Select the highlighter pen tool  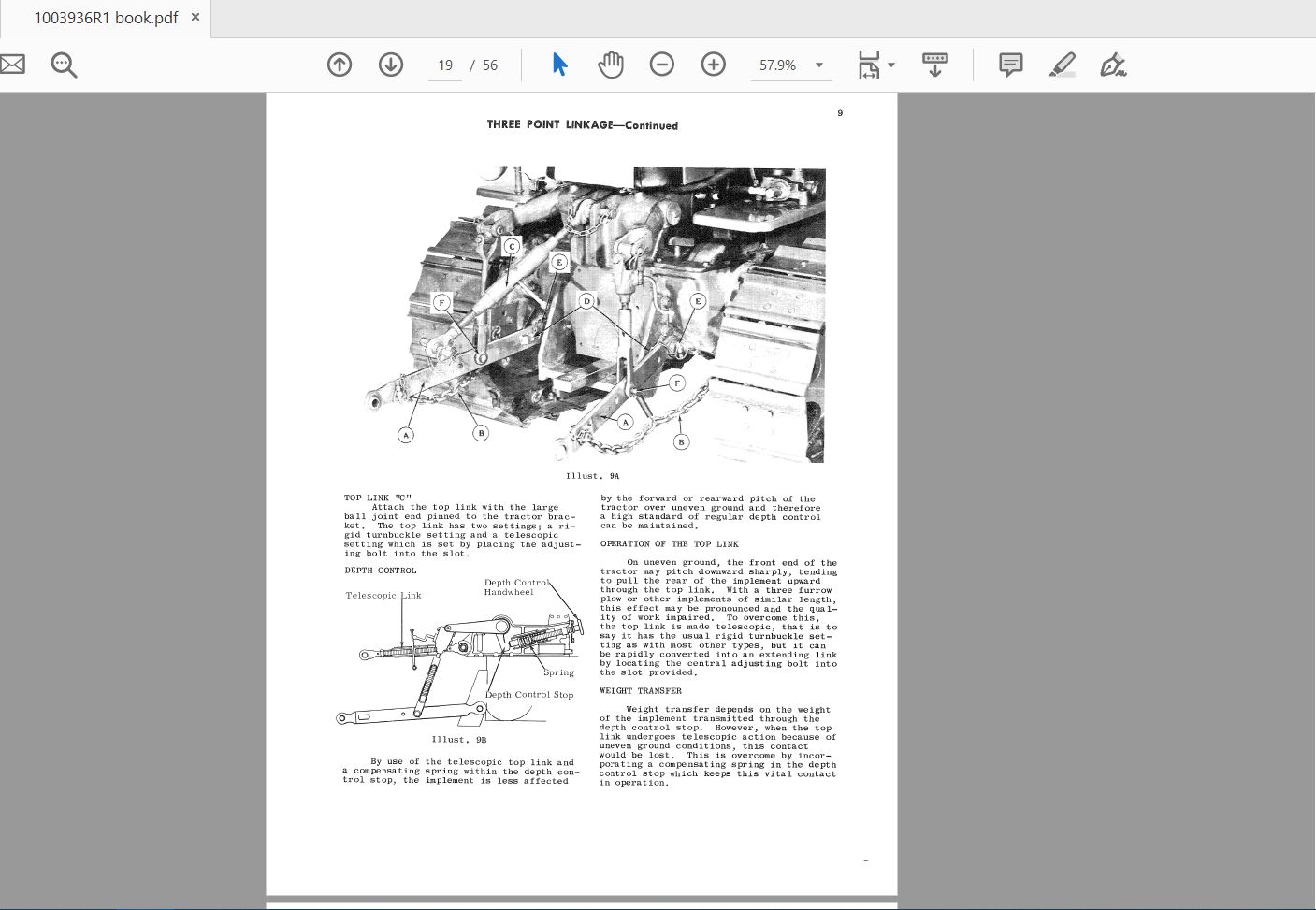pos(1062,65)
